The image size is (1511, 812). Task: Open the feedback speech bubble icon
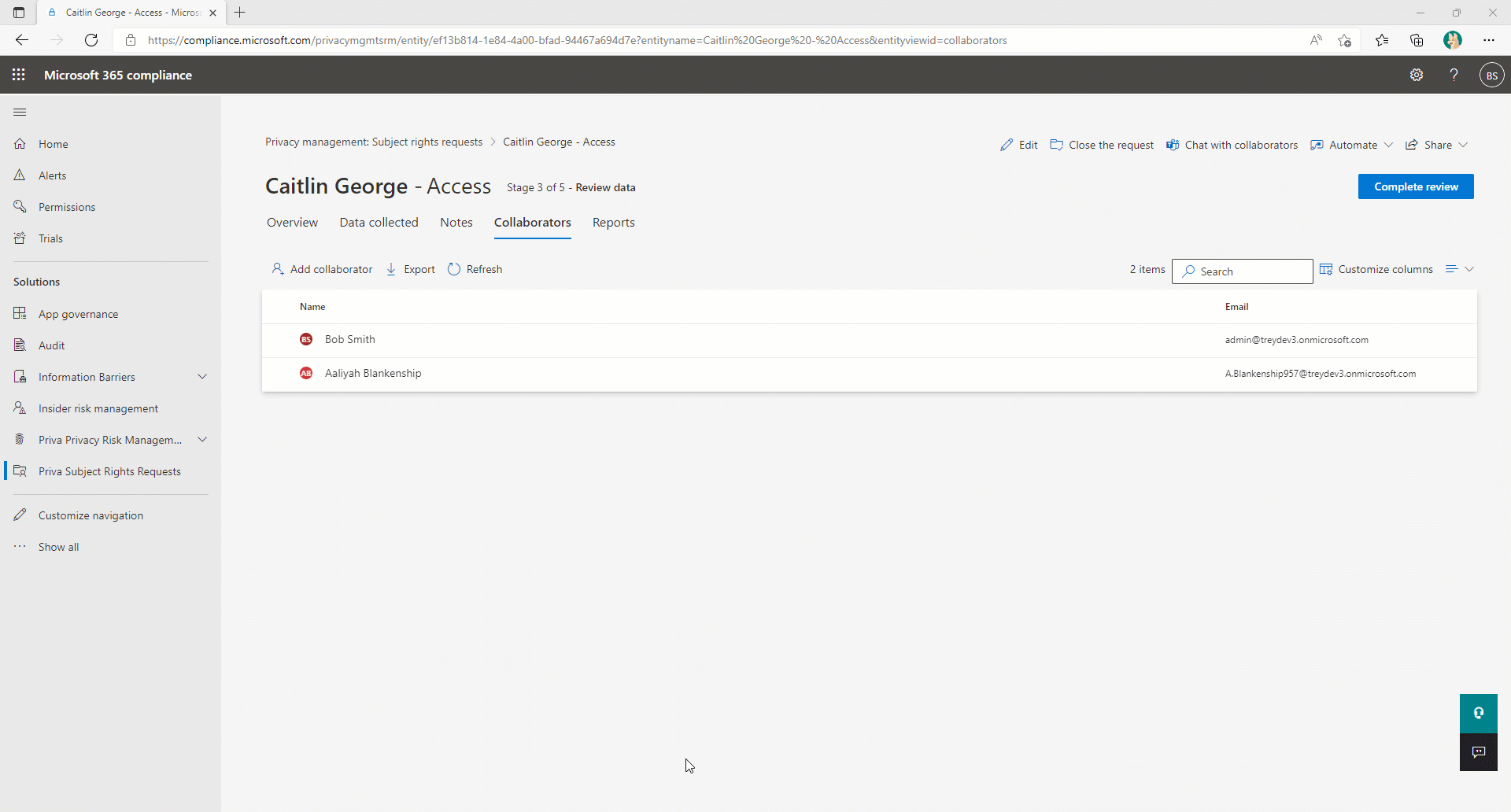1479,752
